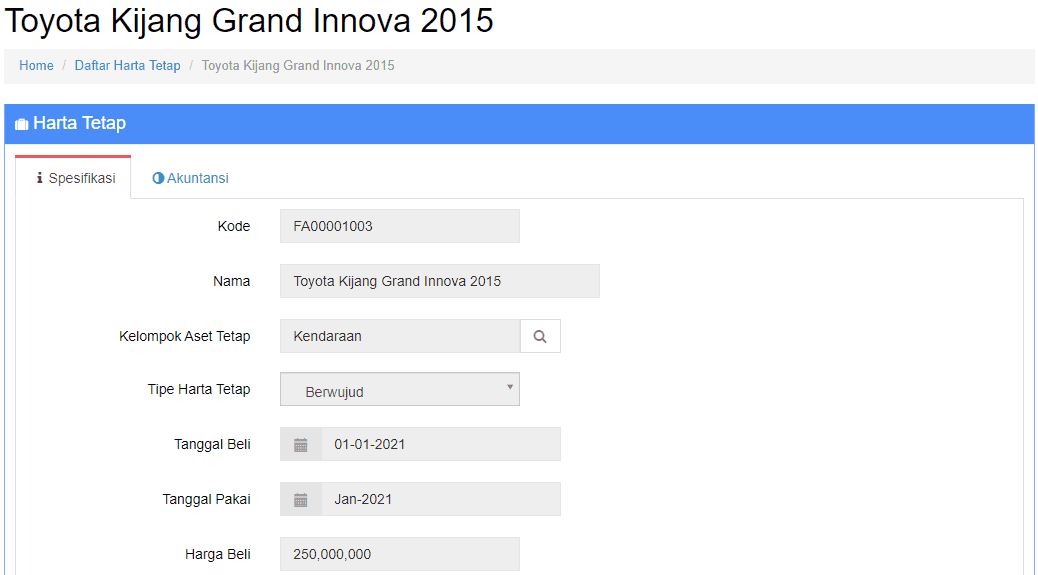The image size is (1038, 575).
Task: Click the Tanggal Beli date field 01-01-2021
Action: tap(441, 445)
